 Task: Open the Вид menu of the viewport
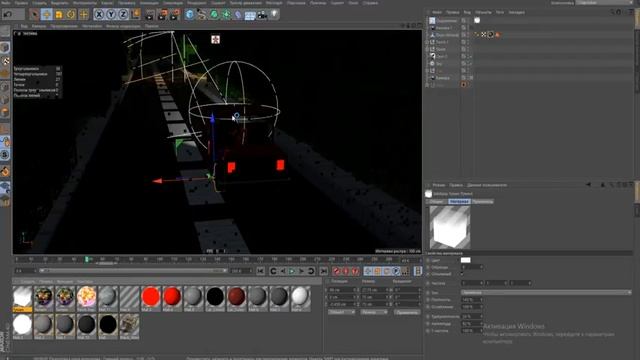[24, 26]
